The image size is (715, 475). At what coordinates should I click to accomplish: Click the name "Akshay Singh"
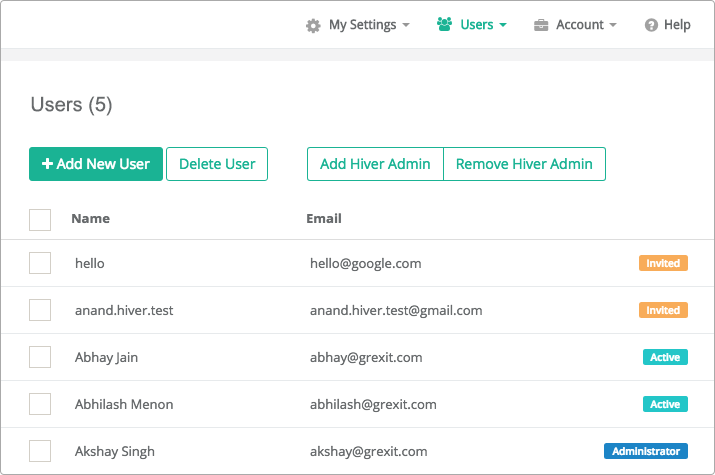[115, 451]
